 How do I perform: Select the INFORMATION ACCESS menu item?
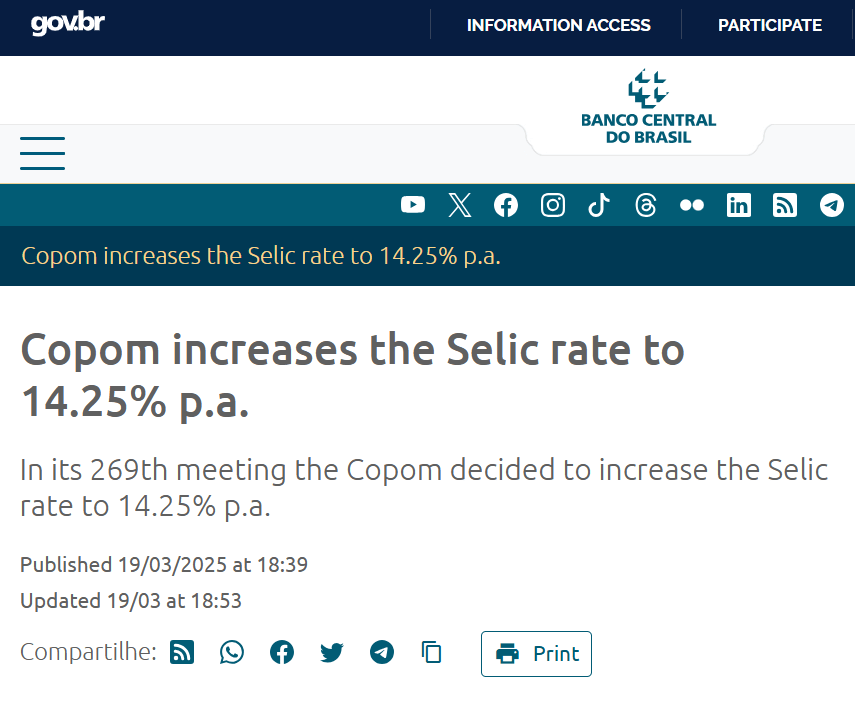[x=558, y=25]
